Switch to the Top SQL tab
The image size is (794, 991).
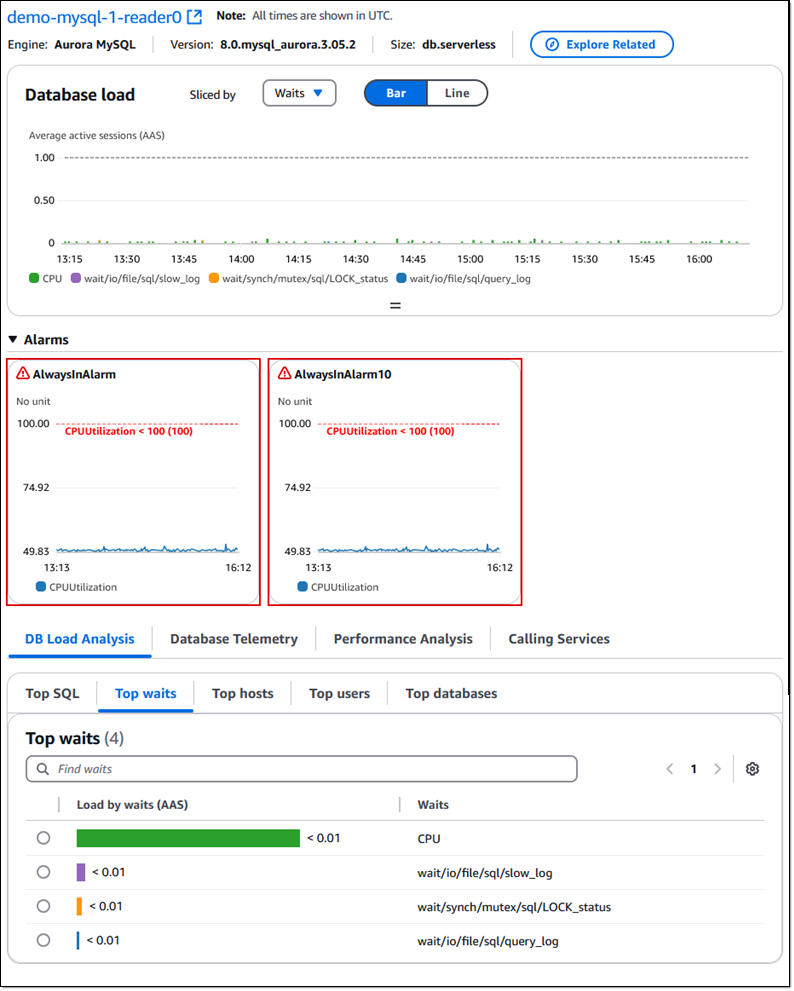point(52,693)
